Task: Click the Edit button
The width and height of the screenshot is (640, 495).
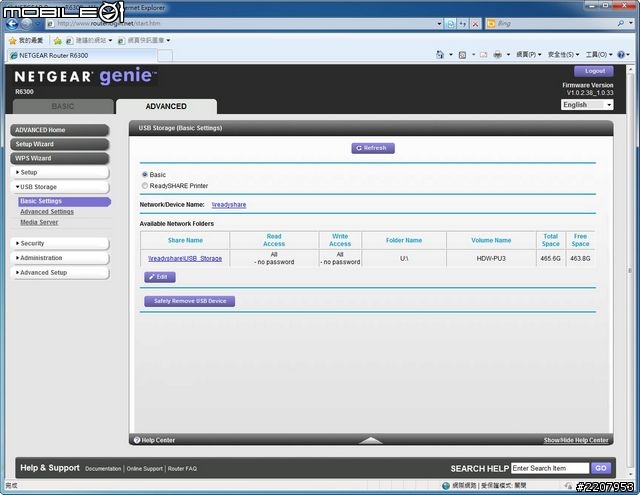Action: [x=160, y=277]
